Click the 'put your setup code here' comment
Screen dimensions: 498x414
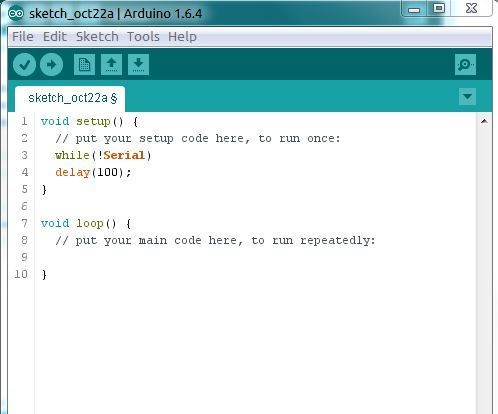coord(198,138)
